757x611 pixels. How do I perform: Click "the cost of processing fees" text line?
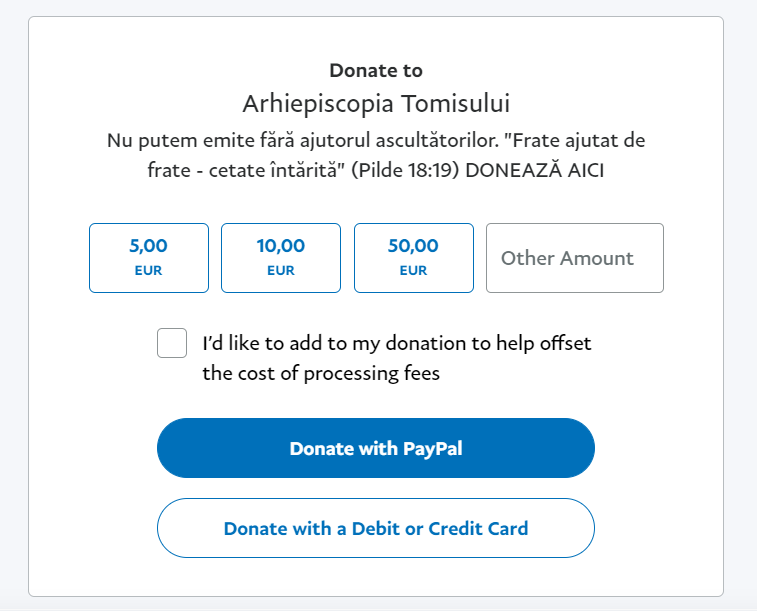(321, 374)
